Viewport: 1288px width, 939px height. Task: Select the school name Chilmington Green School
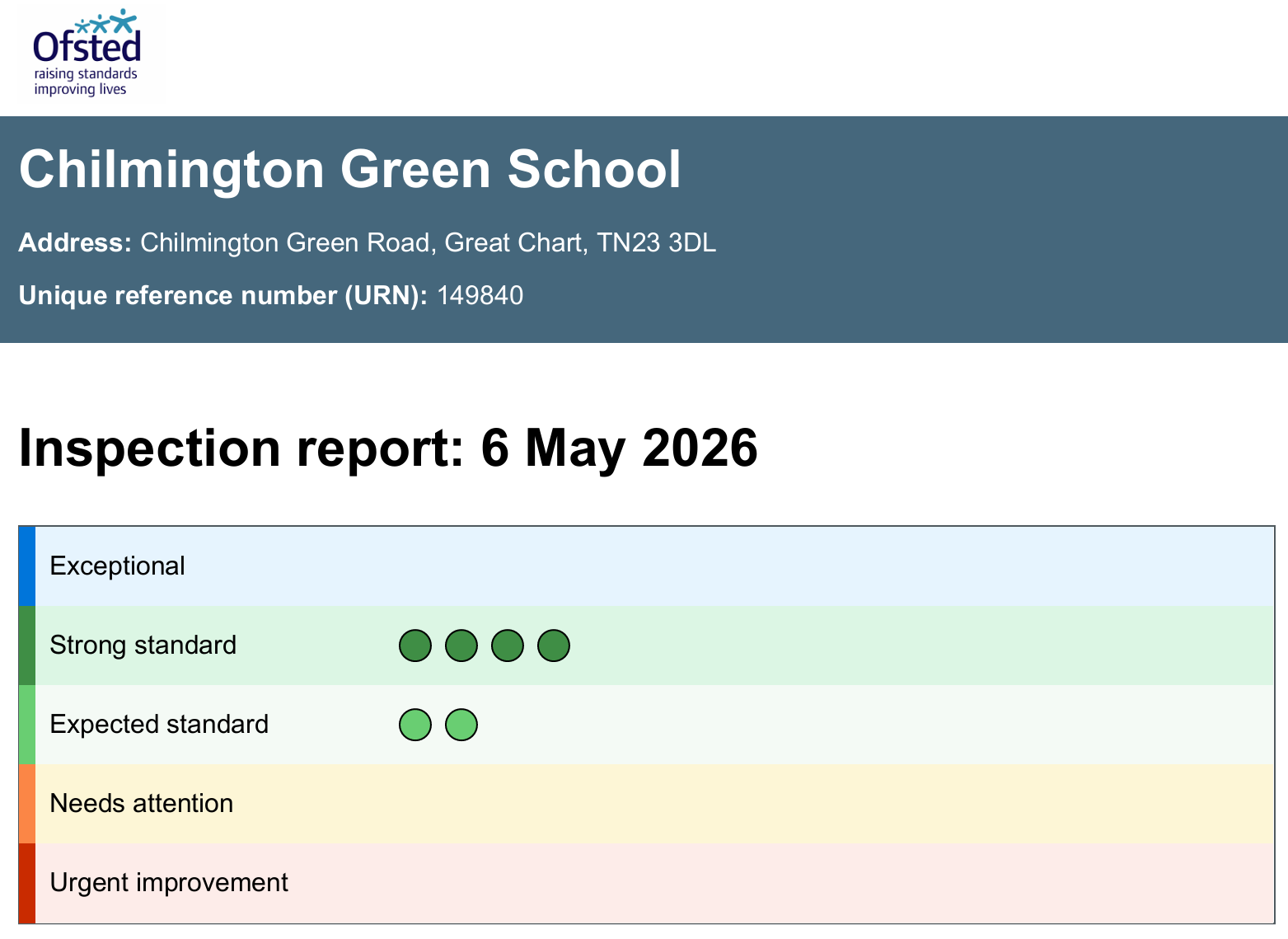tap(350, 169)
